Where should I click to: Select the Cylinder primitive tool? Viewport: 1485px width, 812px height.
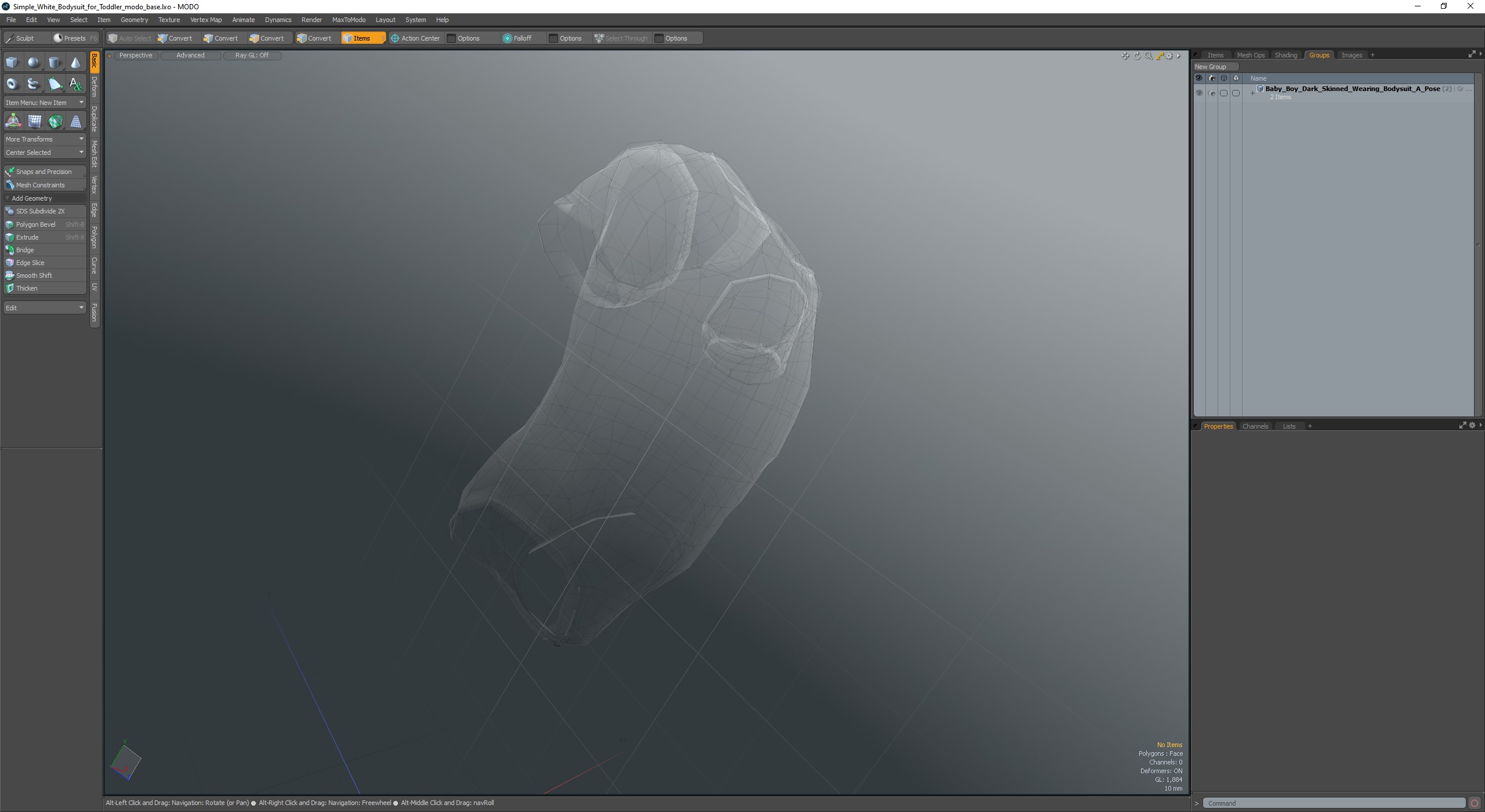tap(55, 62)
